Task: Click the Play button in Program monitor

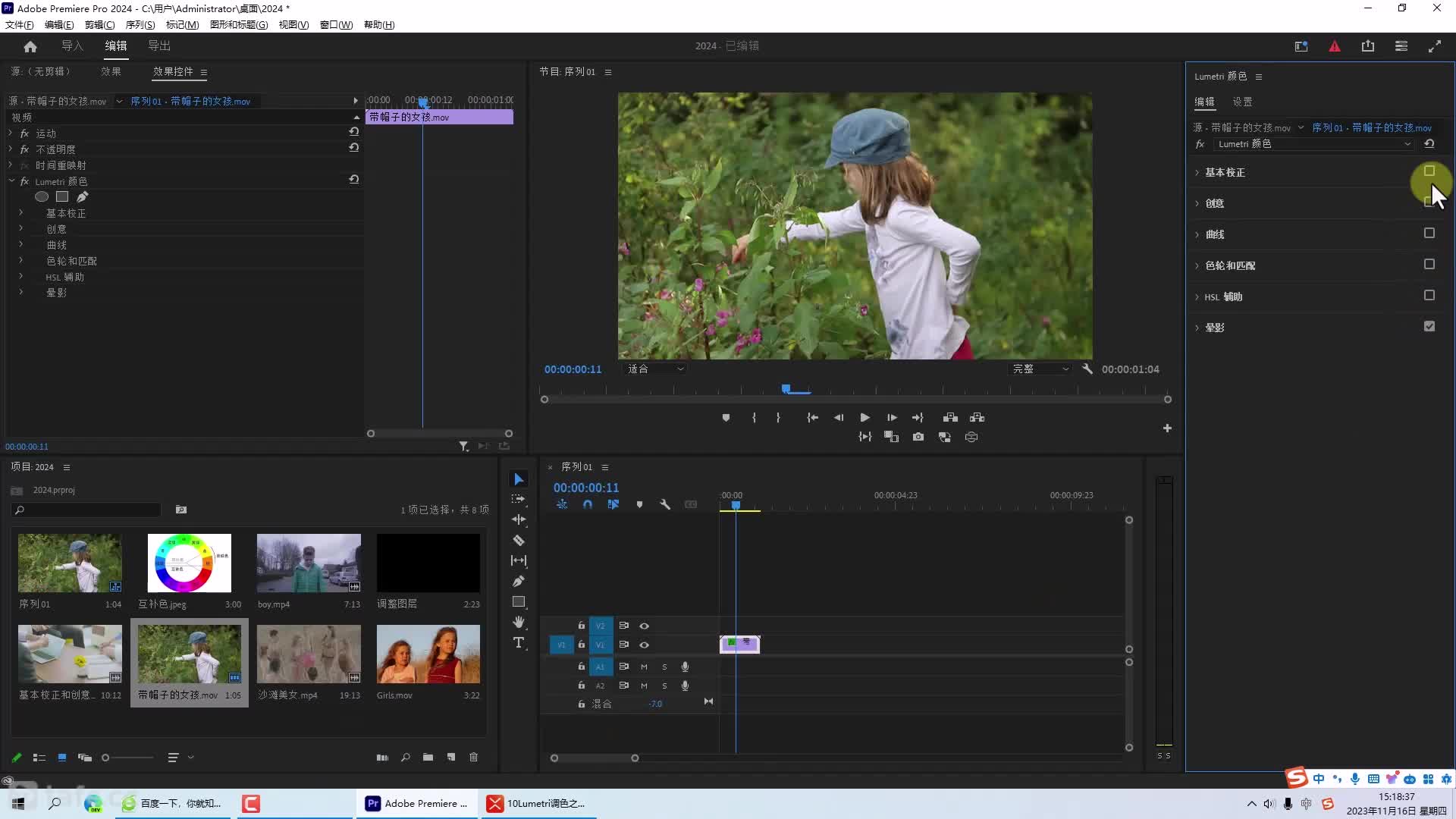Action: [864, 418]
